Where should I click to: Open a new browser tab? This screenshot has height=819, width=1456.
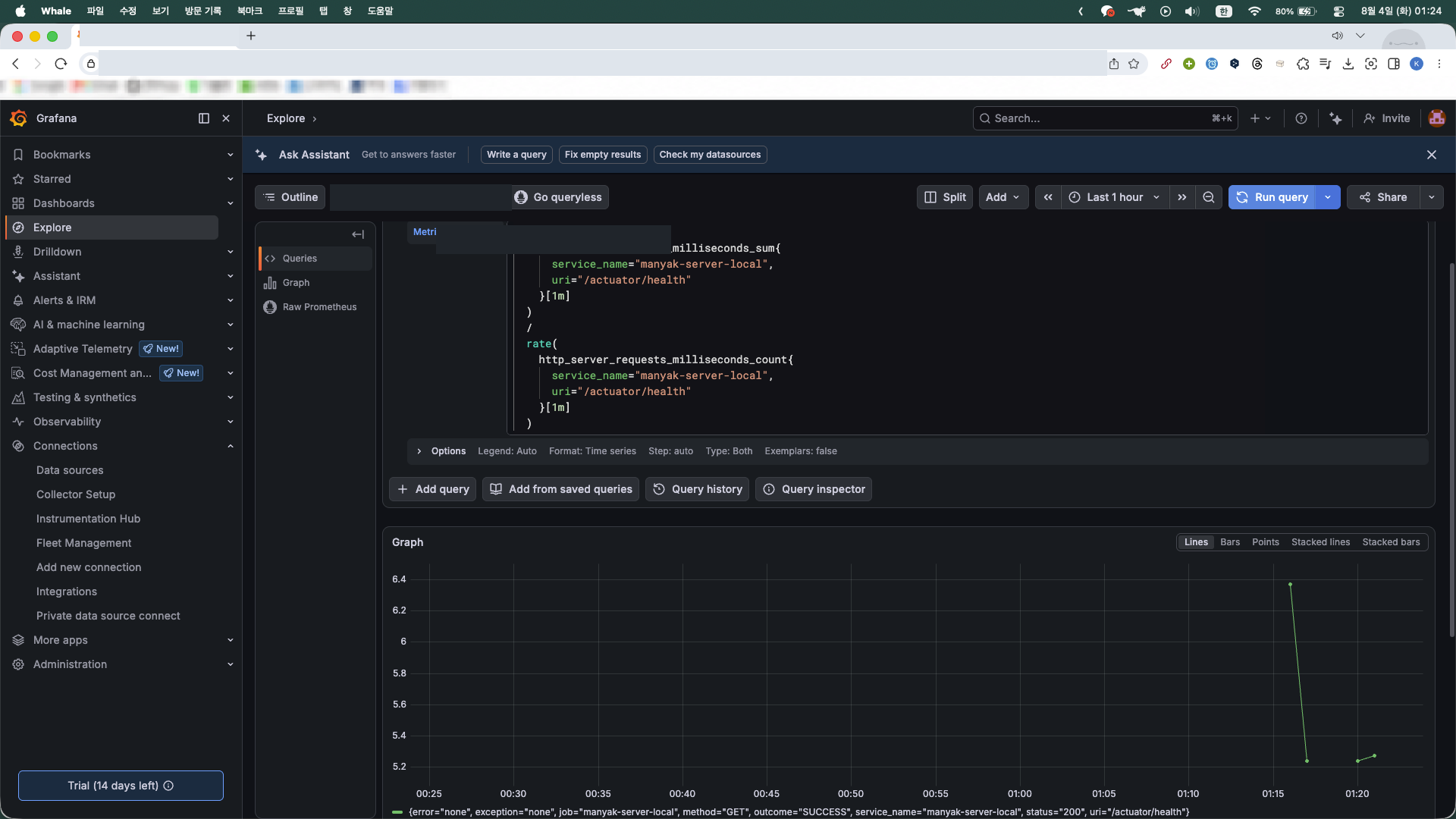click(251, 36)
